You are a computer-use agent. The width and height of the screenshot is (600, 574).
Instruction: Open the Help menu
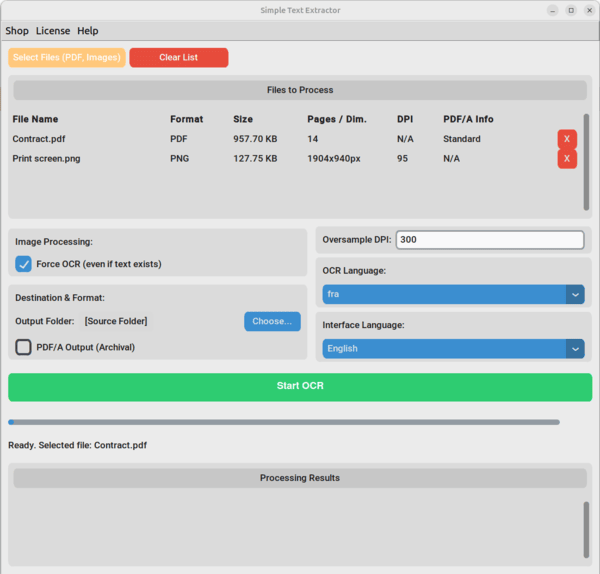pos(88,31)
